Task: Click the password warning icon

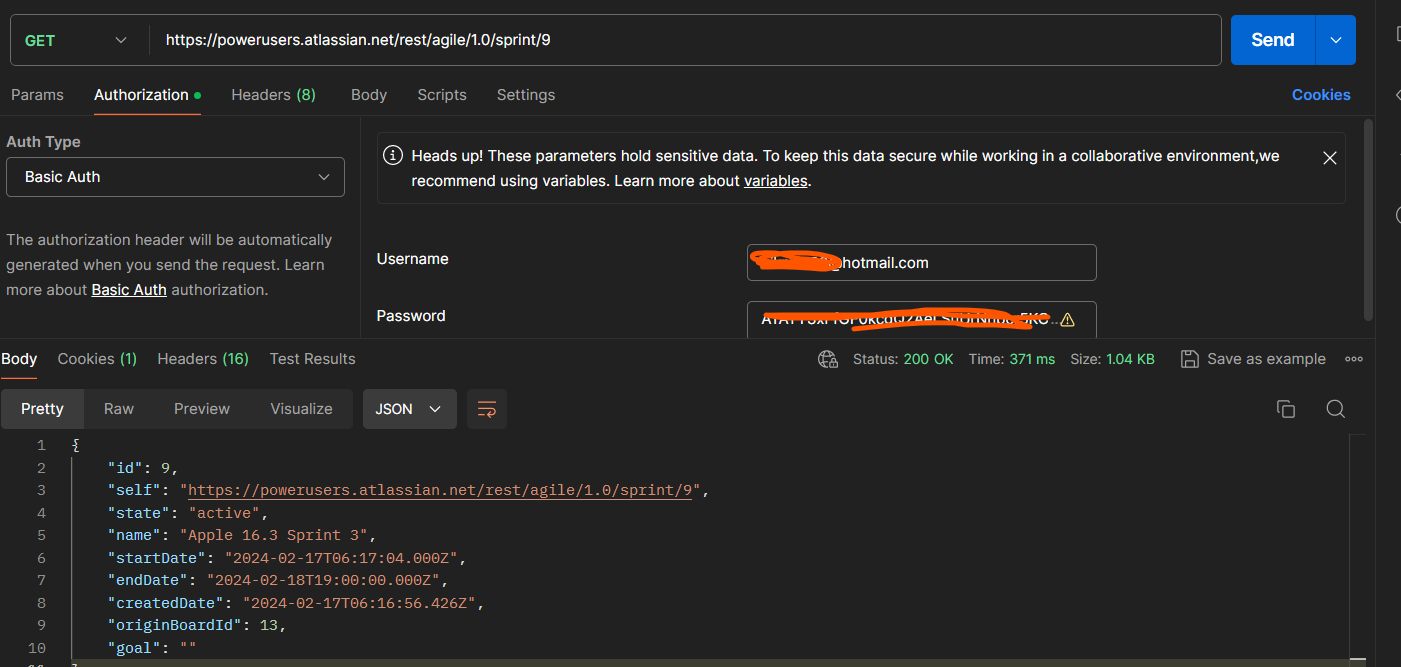Action: click(x=1067, y=320)
